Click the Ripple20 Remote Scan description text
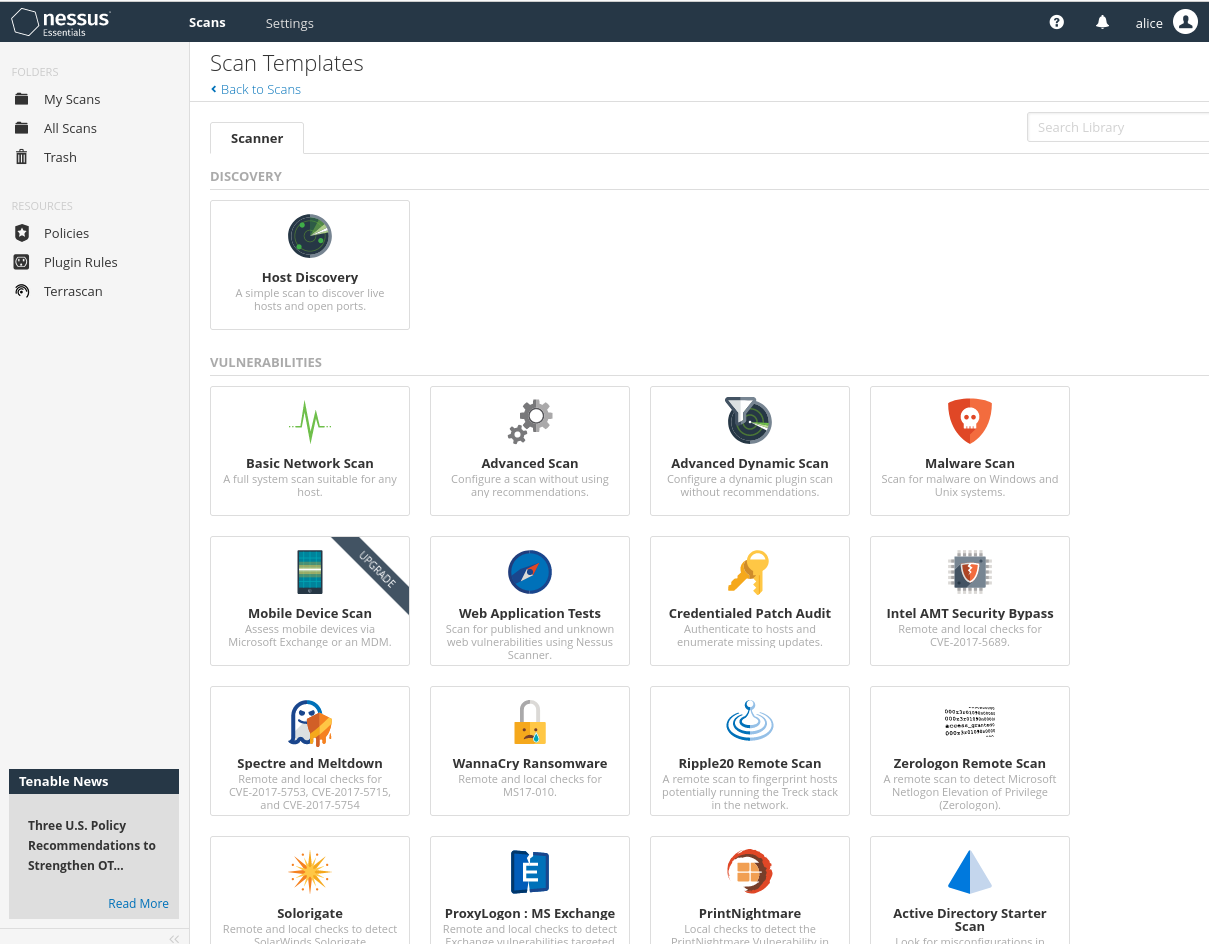The image size is (1209, 944). [750, 792]
